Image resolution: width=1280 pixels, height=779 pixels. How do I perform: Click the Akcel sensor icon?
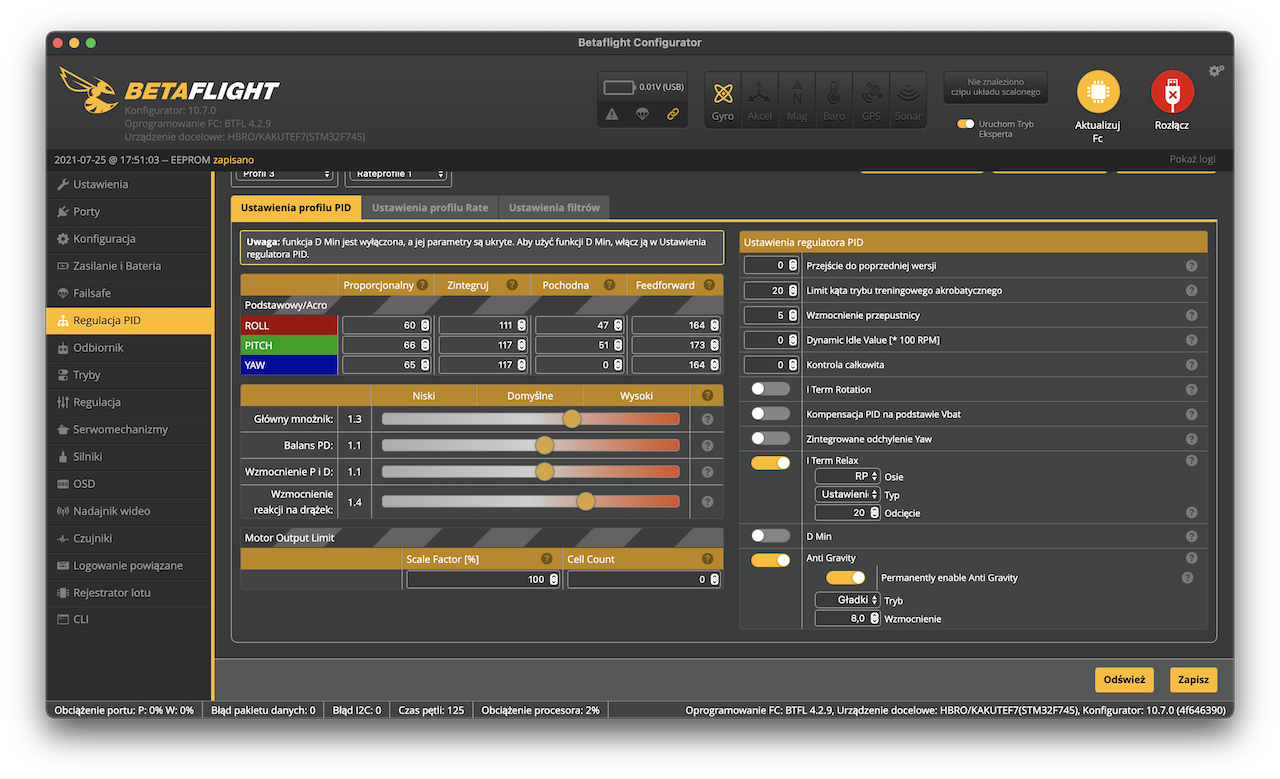point(760,100)
